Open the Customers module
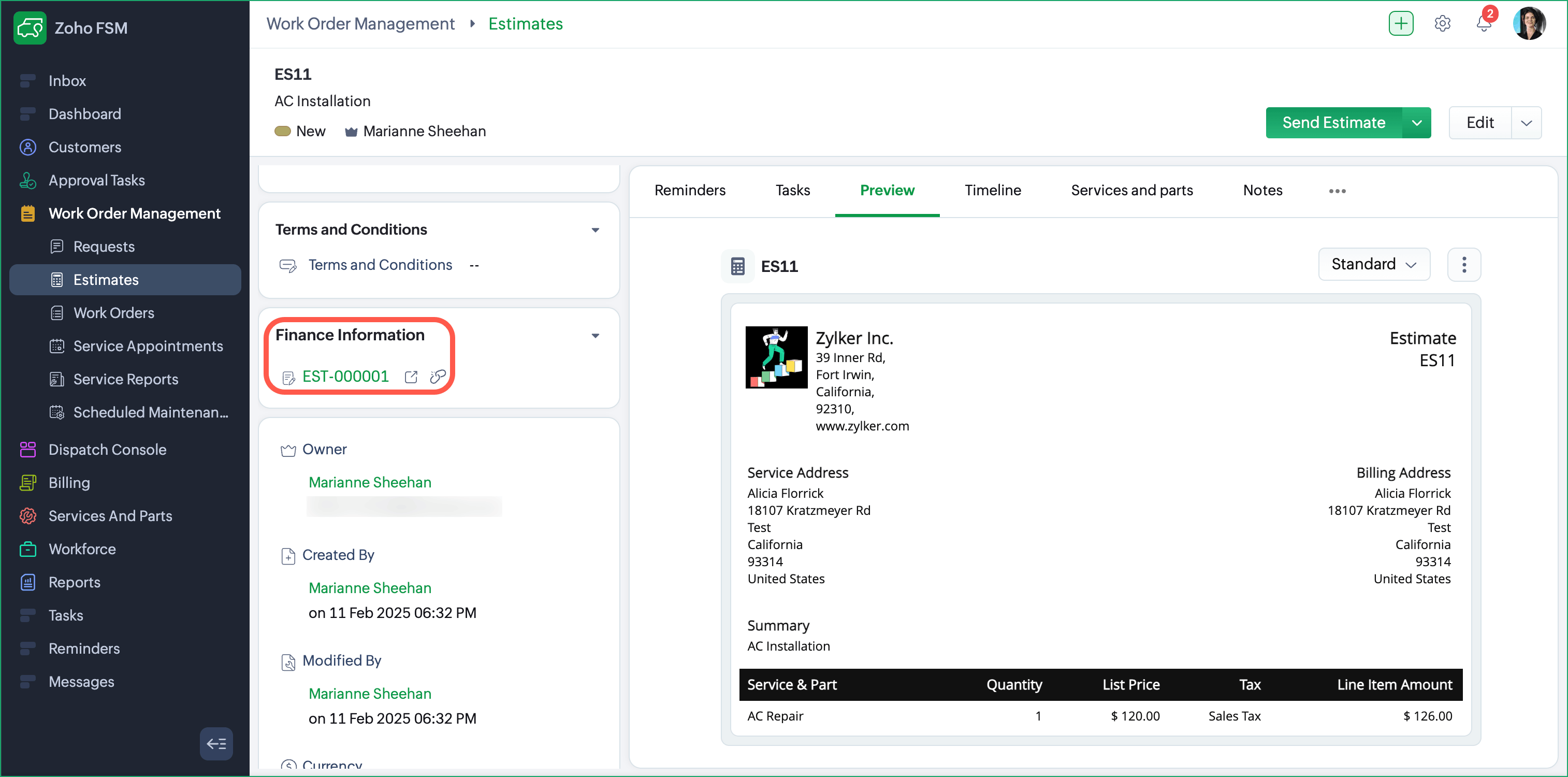 [84, 147]
